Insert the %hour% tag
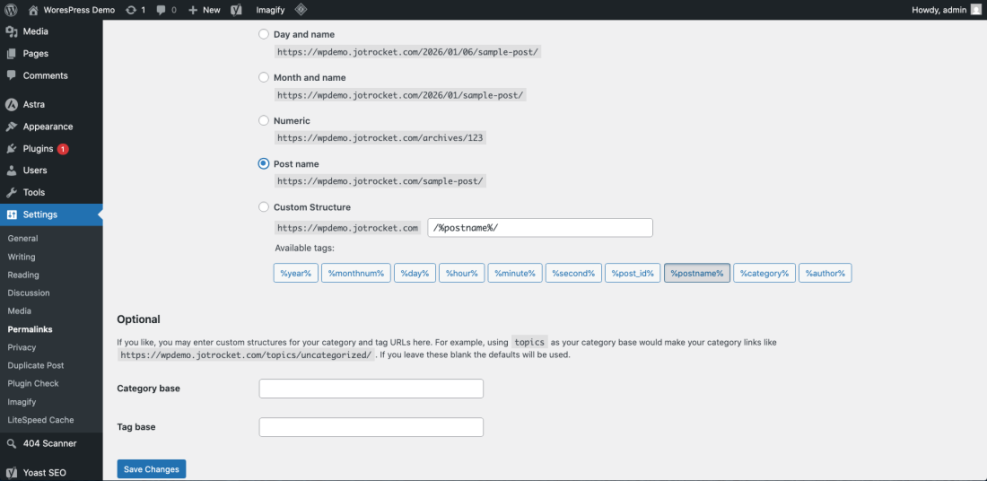The image size is (987, 481). (x=462, y=273)
